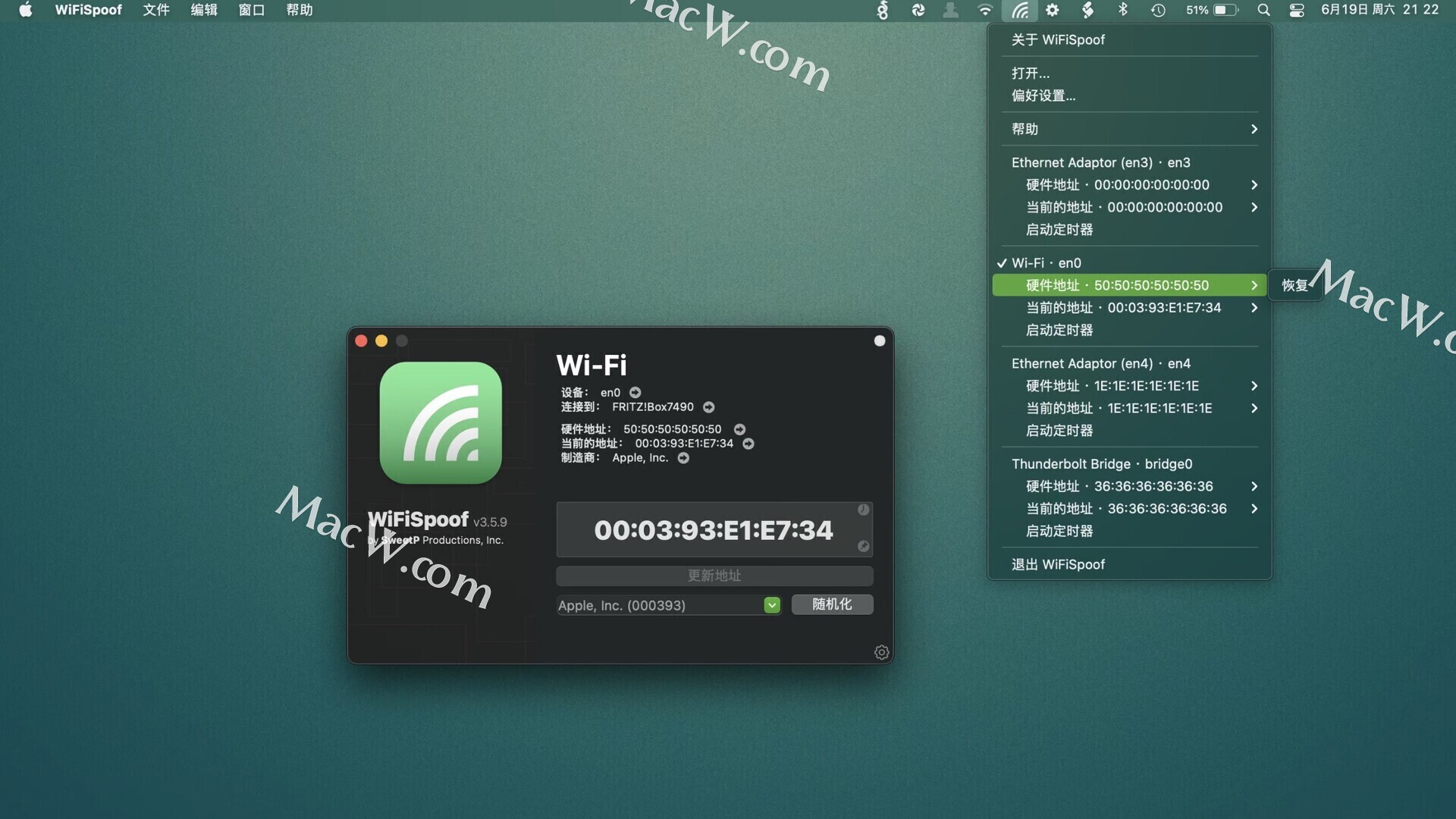Open Spotlight search from the menu bar
The height and width of the screenshot is (819, 1456).
(1263, 10)
